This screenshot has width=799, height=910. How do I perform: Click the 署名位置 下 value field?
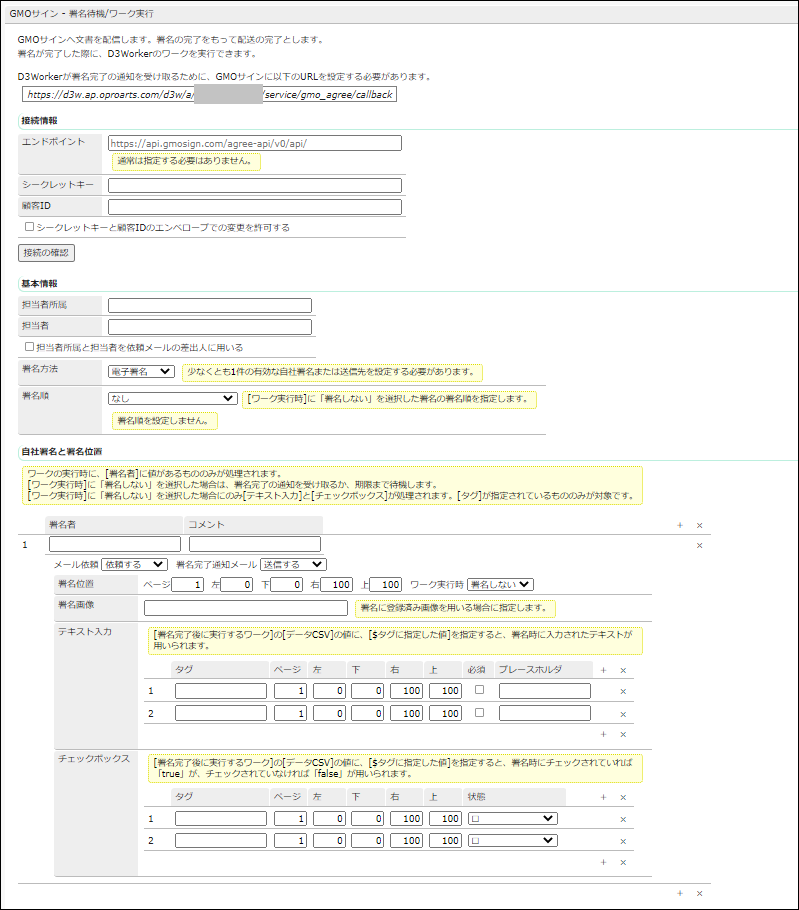287,584
